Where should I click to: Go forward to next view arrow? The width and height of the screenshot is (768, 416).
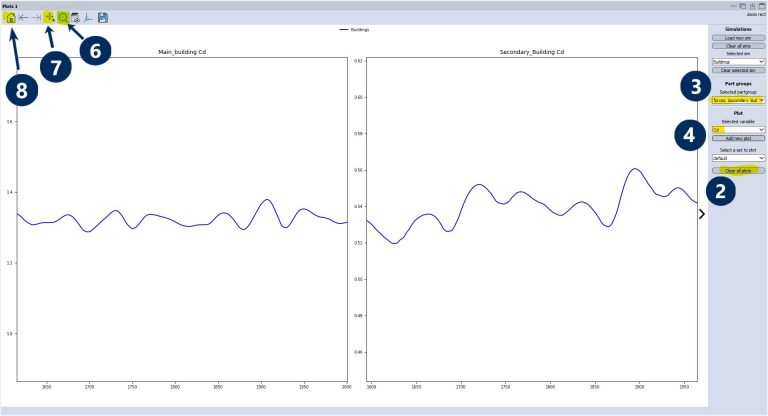point(36,18)
